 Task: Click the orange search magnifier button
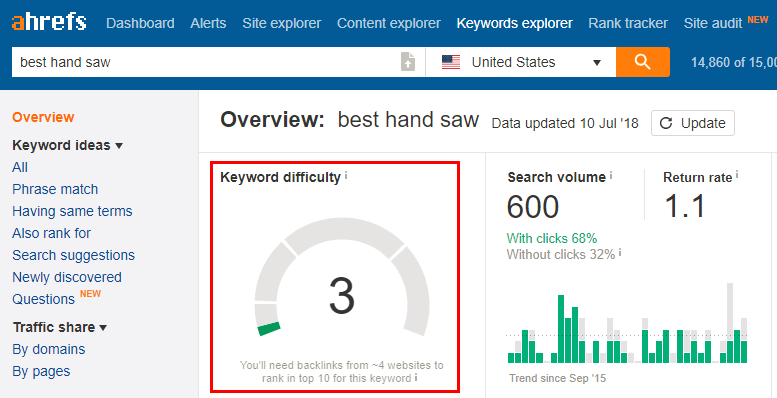pos(643,62)
